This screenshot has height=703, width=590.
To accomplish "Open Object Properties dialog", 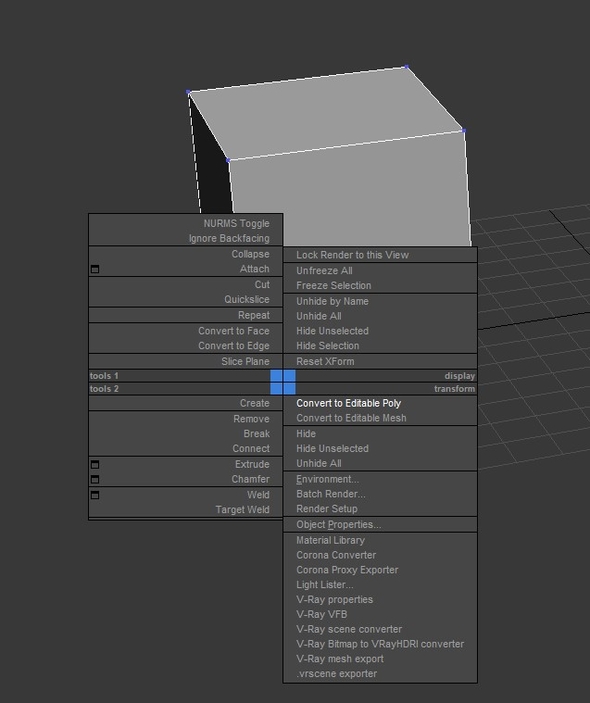I will 338,525.
